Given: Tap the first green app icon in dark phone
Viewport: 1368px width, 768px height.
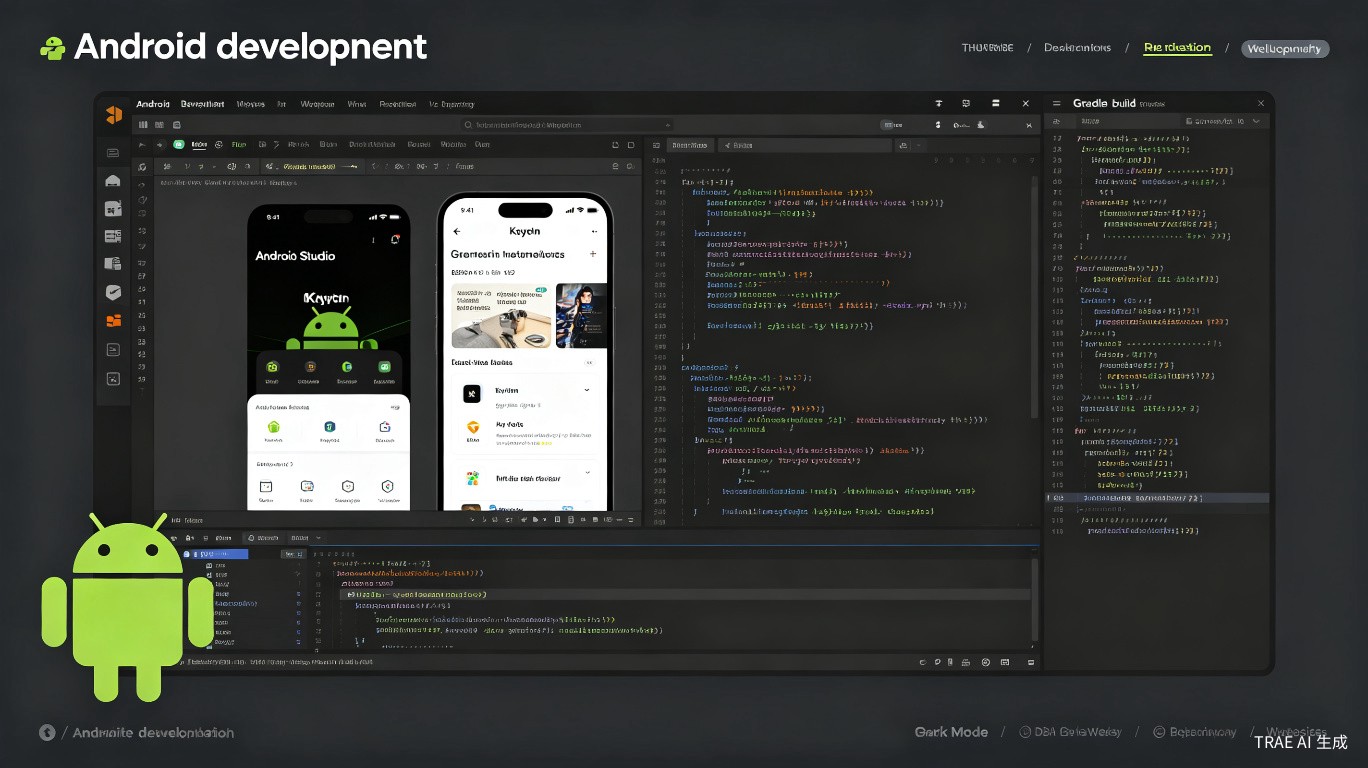Looking at the screenshot, I should (272, 368).
